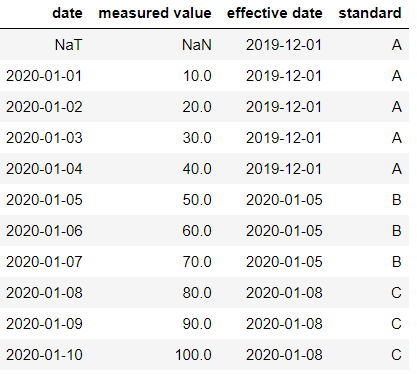Screen dimensions: 417x374
Task: Select measured value 50.0 cell
Action: 197,200
